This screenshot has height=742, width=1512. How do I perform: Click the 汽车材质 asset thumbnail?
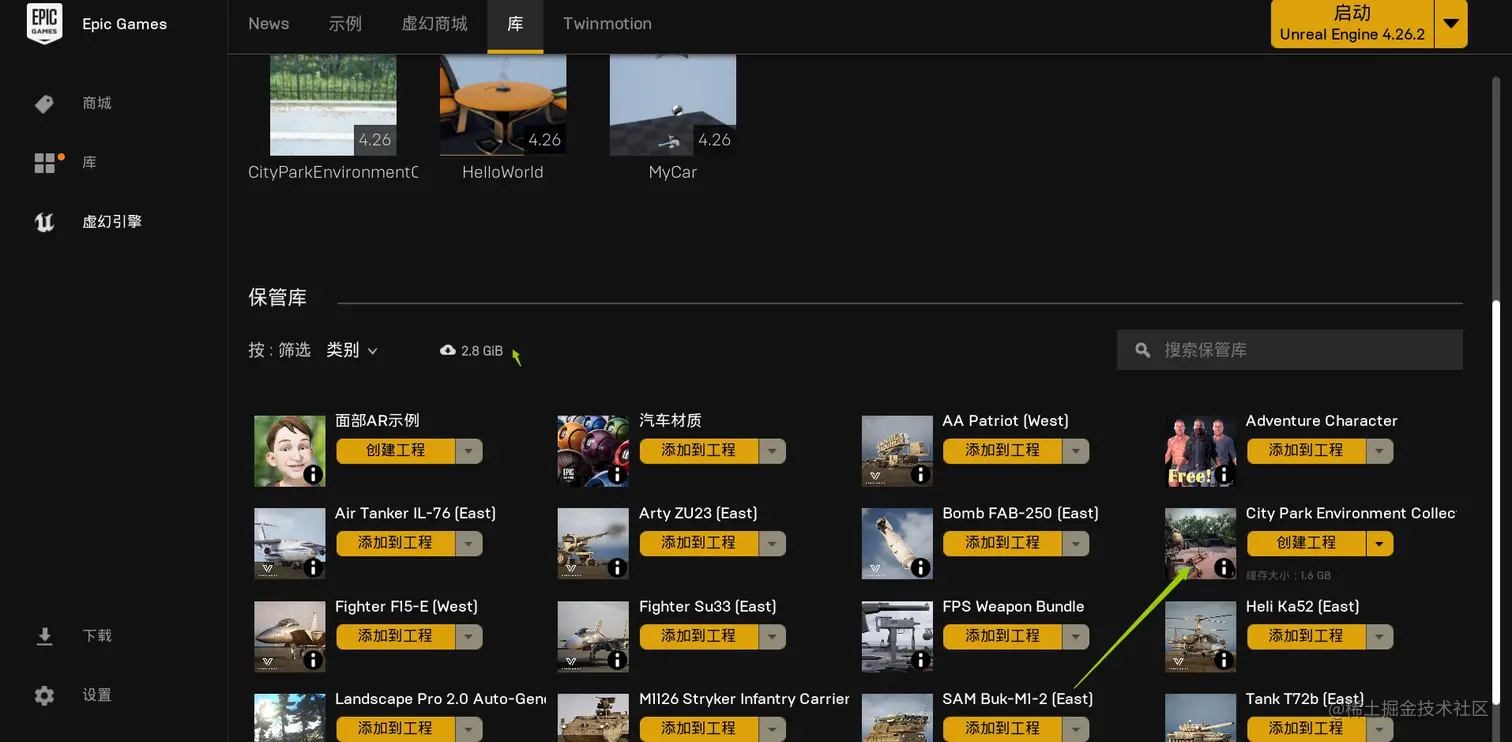(x=594, y=451)
